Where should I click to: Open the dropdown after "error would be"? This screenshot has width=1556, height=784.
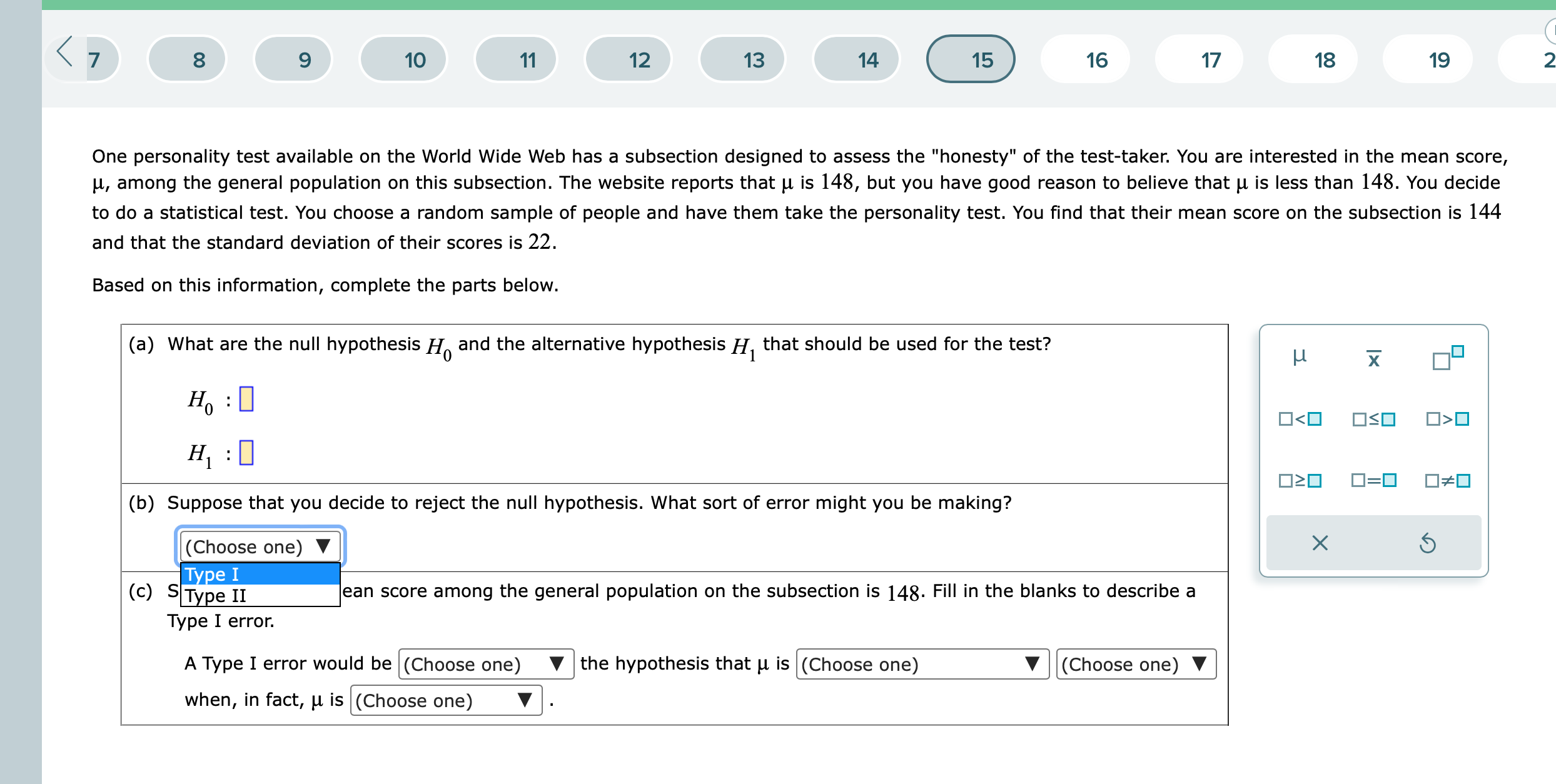pyautogui.click(x=485, y=664)
